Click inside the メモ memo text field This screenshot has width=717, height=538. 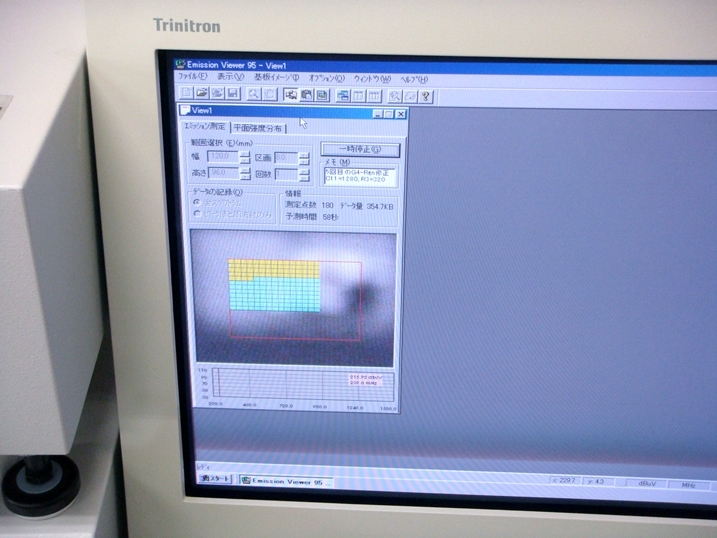[x=359, y=176]
